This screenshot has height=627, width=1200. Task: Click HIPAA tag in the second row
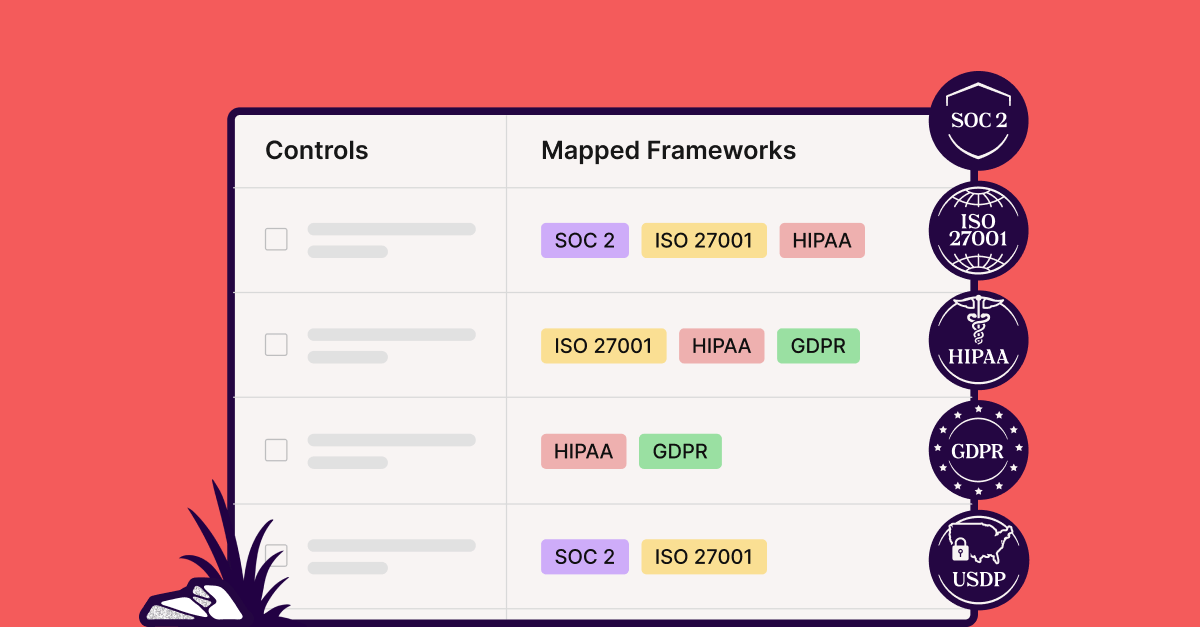click(721, 346)
